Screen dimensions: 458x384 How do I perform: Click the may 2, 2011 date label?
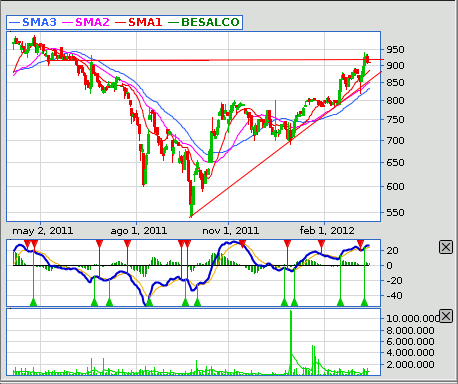43,231
